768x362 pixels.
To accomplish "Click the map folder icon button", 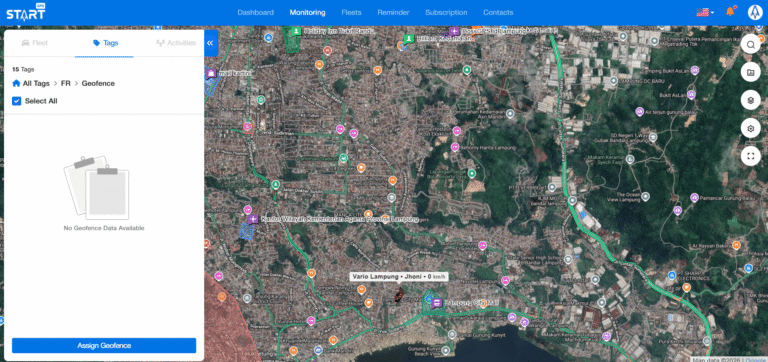I will click(x=750, y=73).
